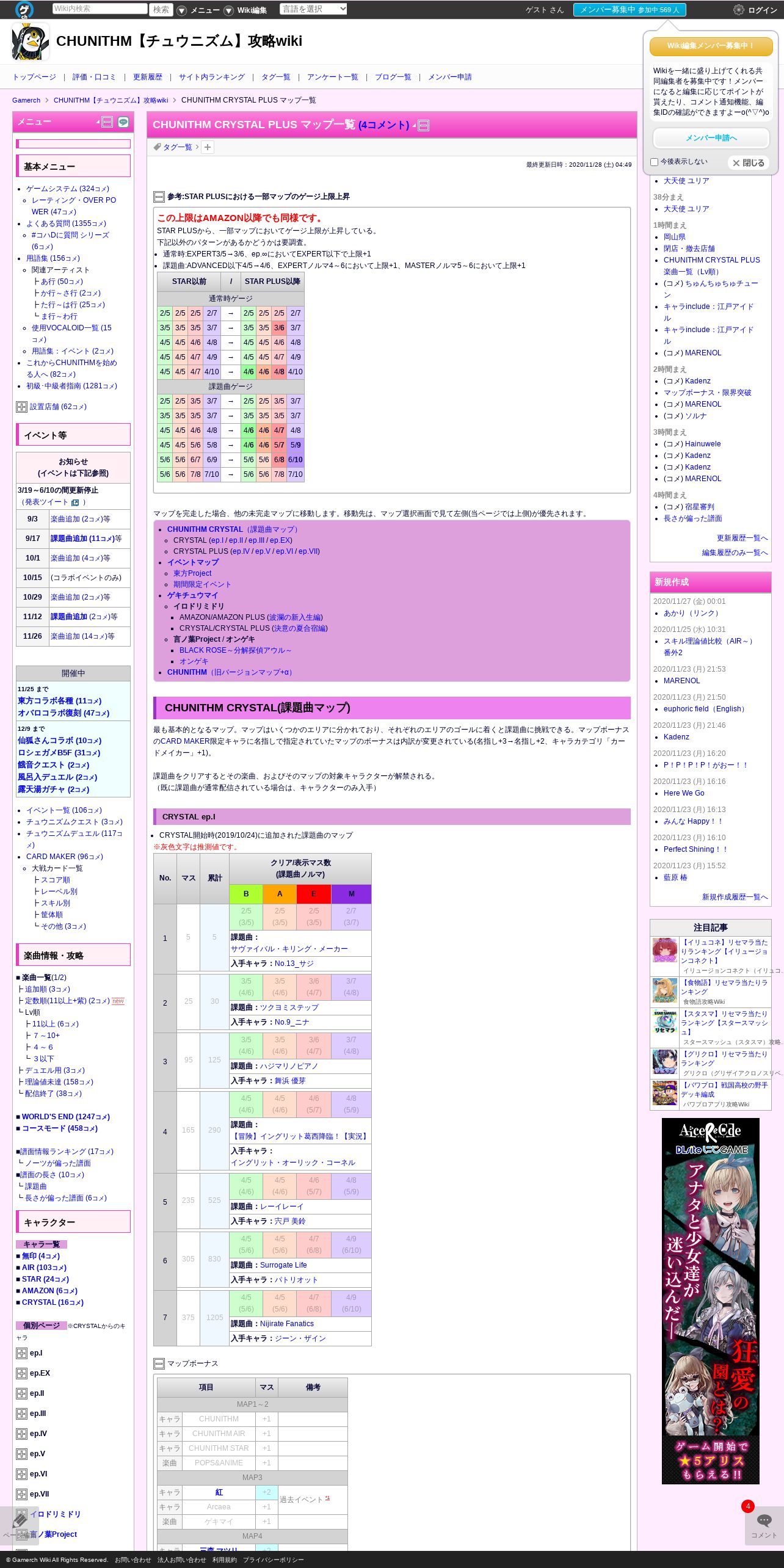Click the Alice Re:Code advertisement banner
The height and width of the screenshot is (1568, 784).
710,1301
